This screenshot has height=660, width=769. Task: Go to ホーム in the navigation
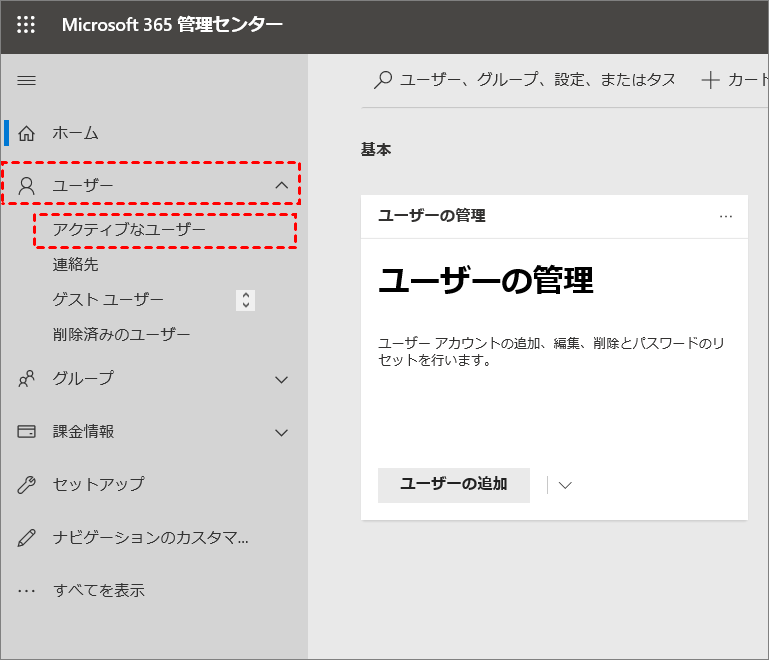pos(76,133)
